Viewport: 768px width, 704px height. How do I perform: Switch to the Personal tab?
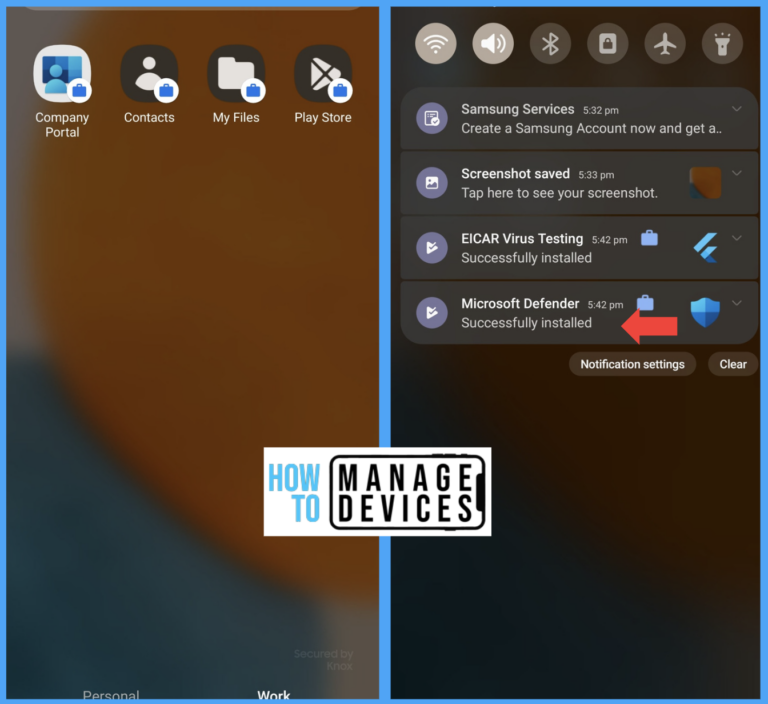(111, 696)
